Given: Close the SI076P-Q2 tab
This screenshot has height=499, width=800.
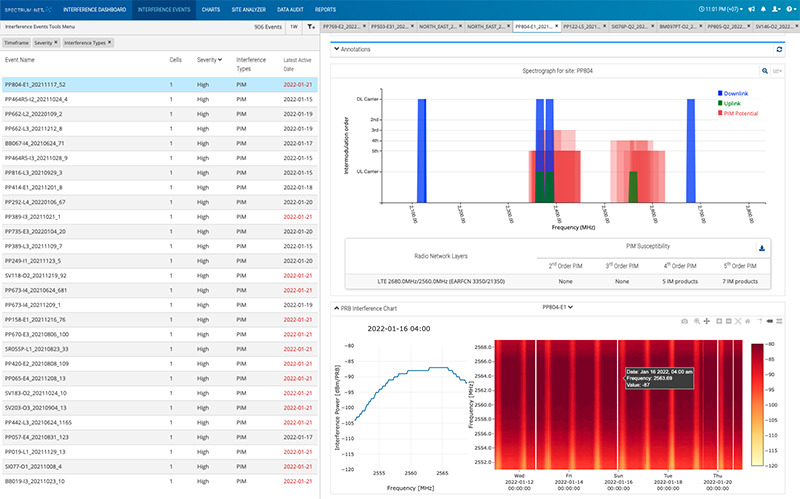Looking at the screenshot, I should tap(653, 26).
